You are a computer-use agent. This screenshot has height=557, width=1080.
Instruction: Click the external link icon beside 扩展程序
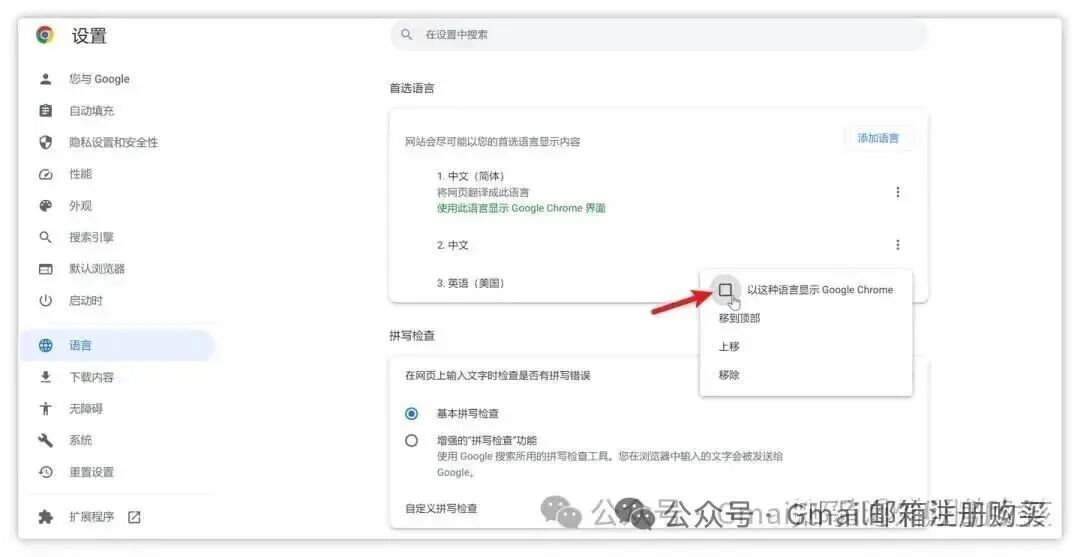click(134, 517)
